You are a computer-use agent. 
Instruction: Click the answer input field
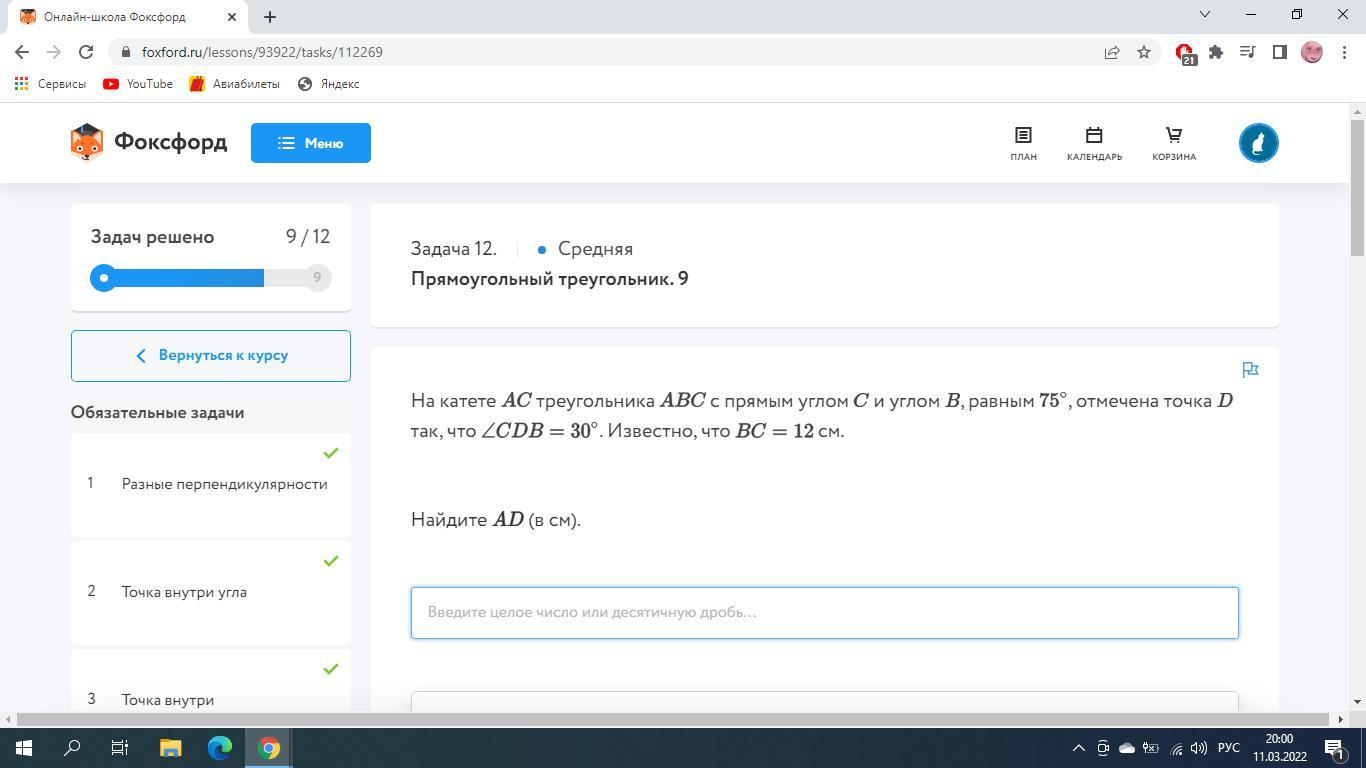(x=825, y=613)
